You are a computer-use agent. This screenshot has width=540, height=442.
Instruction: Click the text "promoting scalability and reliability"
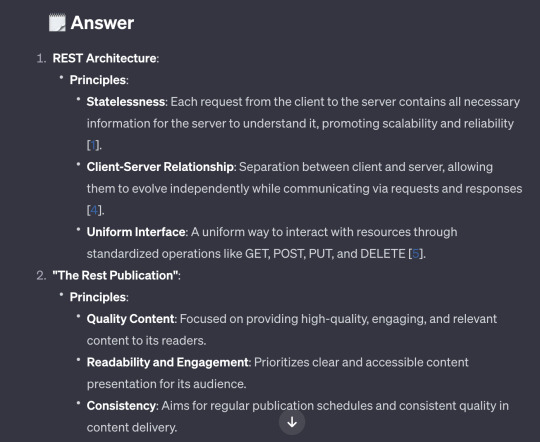pyautogui.click(x=418, y=124)
